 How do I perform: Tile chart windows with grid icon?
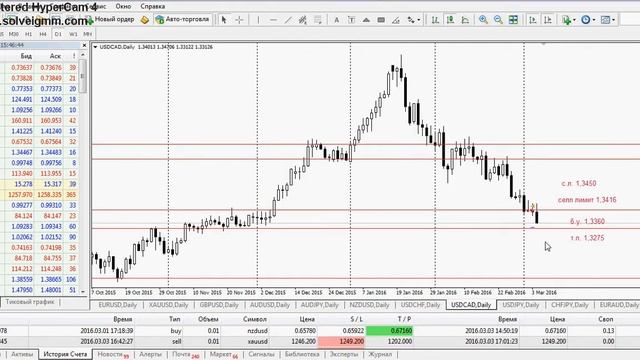tap(513, 20)
